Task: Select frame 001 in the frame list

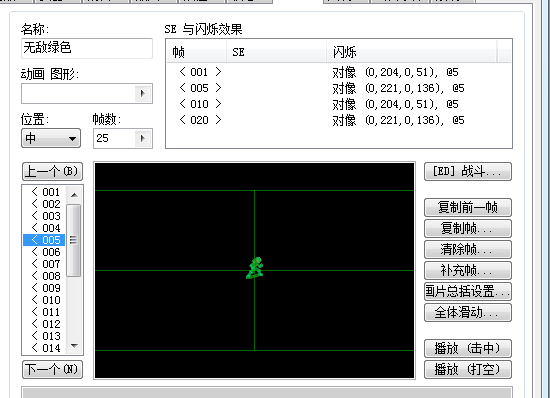Action: pos(44,192)
